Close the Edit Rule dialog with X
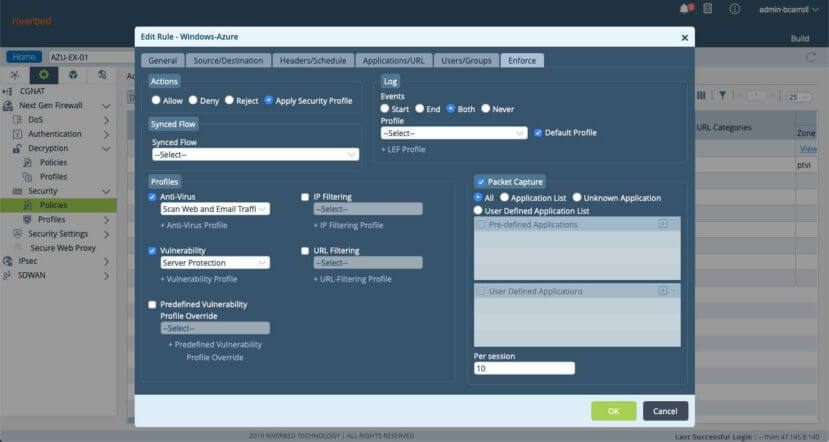 click(685, 38)
